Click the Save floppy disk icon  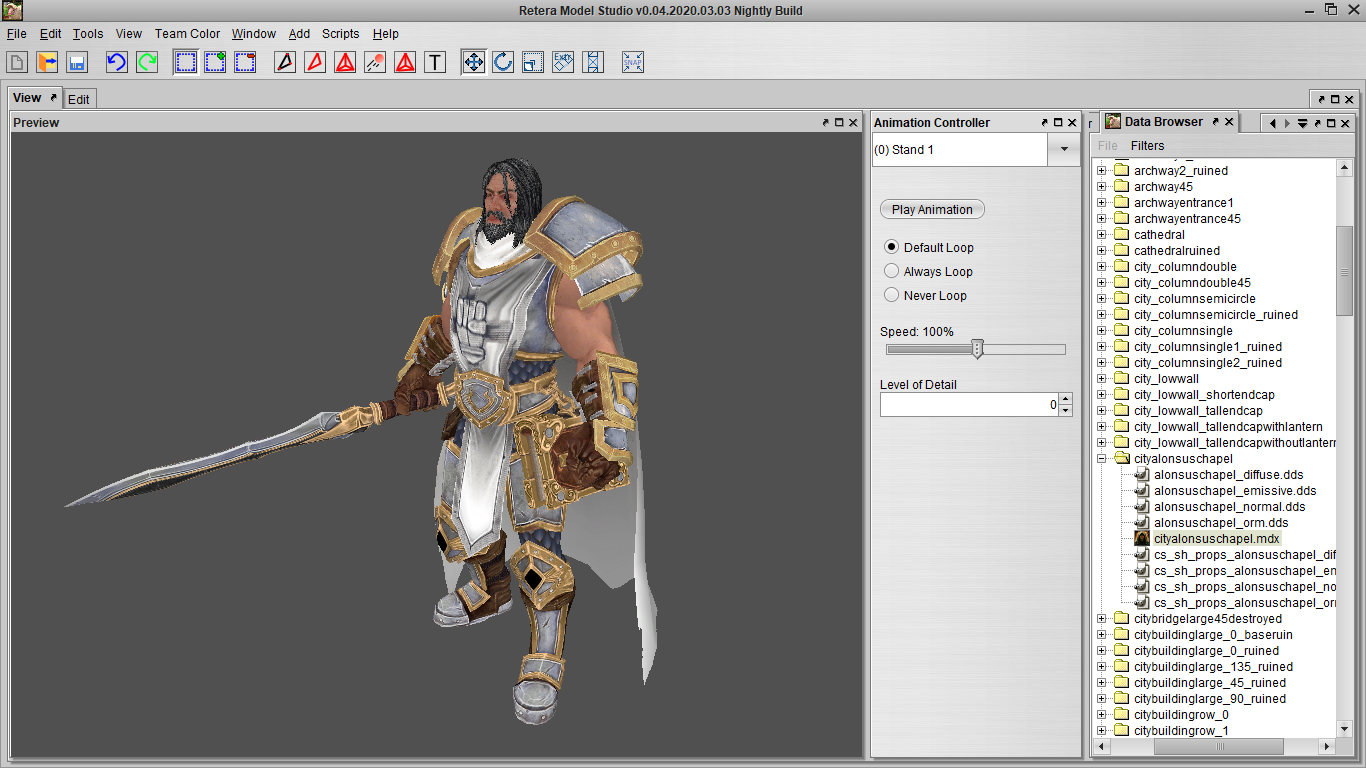point(77,62)
